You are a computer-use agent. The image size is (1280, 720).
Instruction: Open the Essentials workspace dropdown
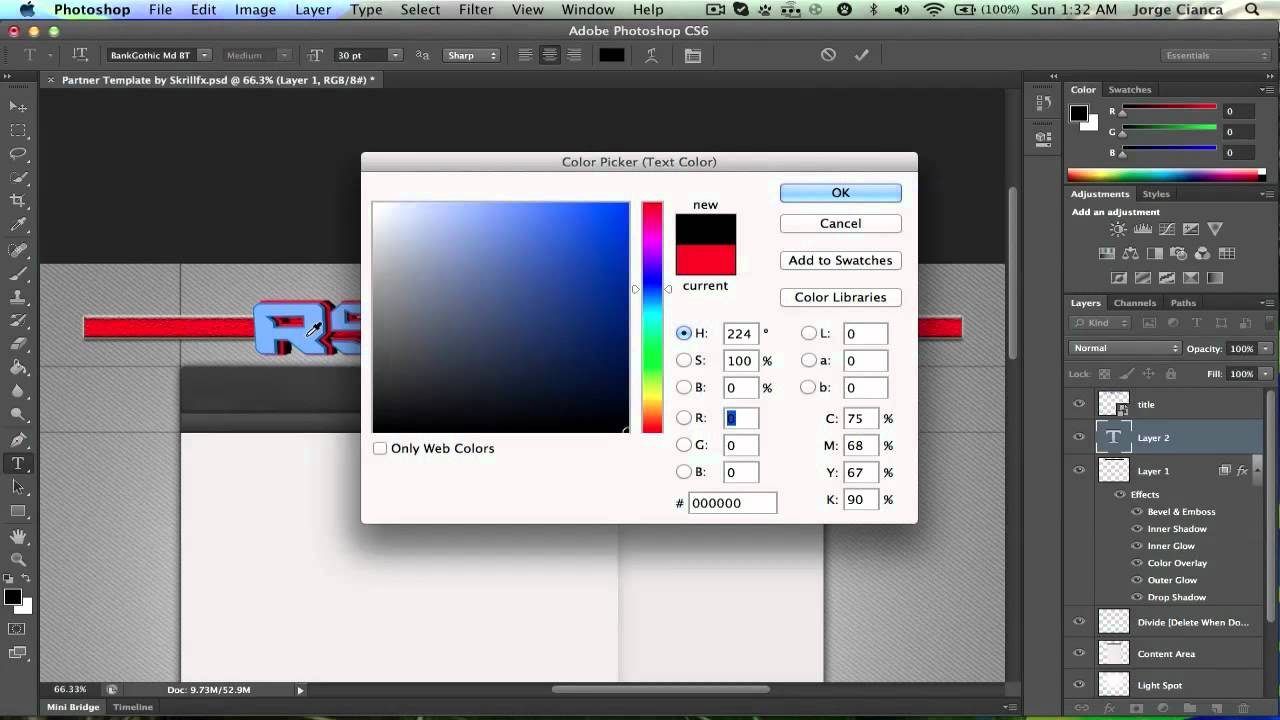coord(1216,55)
